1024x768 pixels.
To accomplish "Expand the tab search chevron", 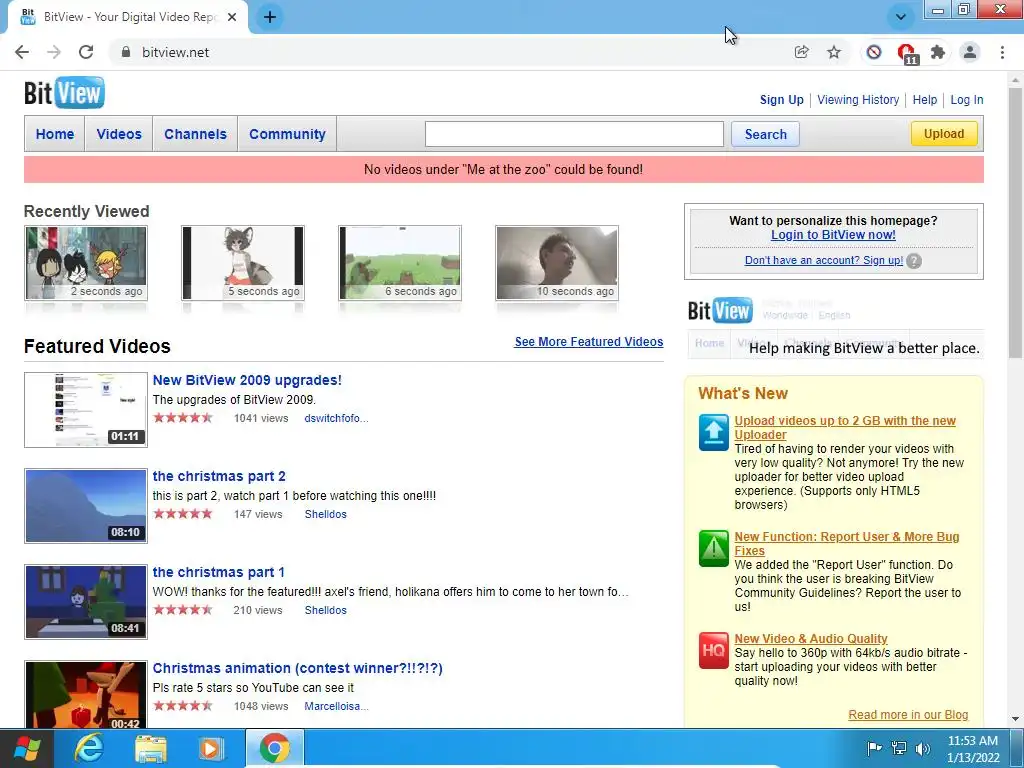I will click(x=901, y=17).
